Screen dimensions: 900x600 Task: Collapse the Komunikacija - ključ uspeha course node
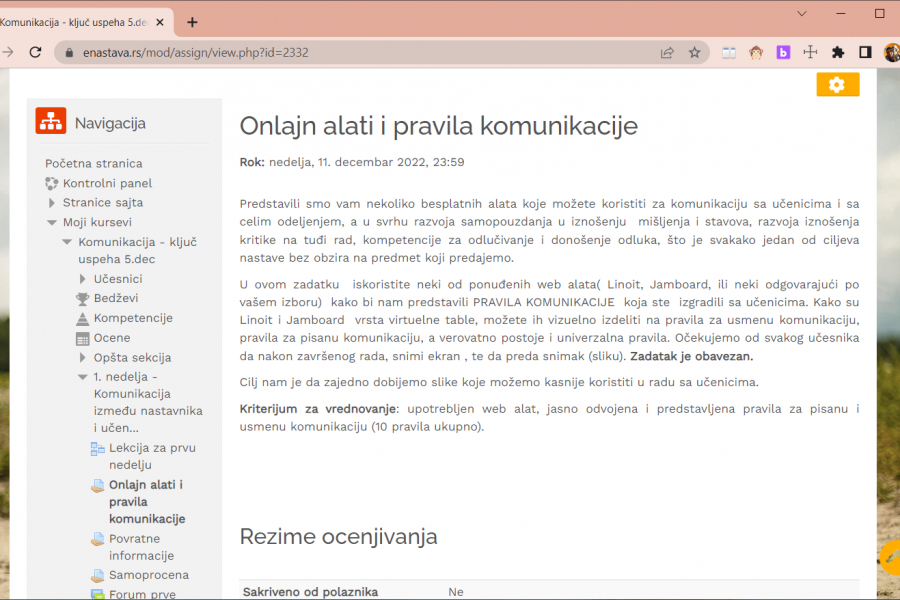pyautogui.click(x=67, y=242)
